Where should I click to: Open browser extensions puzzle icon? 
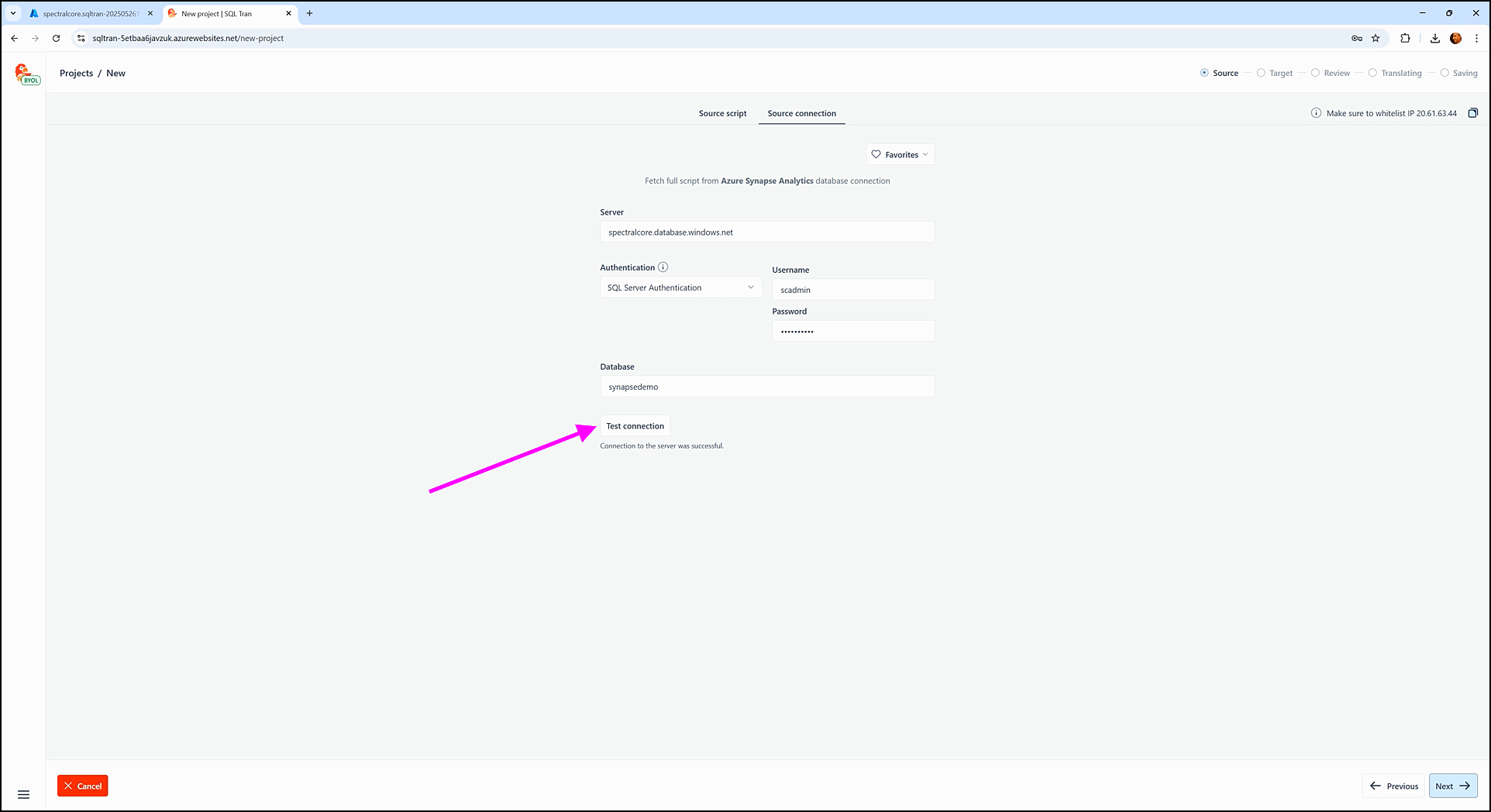click(1405, 38)
